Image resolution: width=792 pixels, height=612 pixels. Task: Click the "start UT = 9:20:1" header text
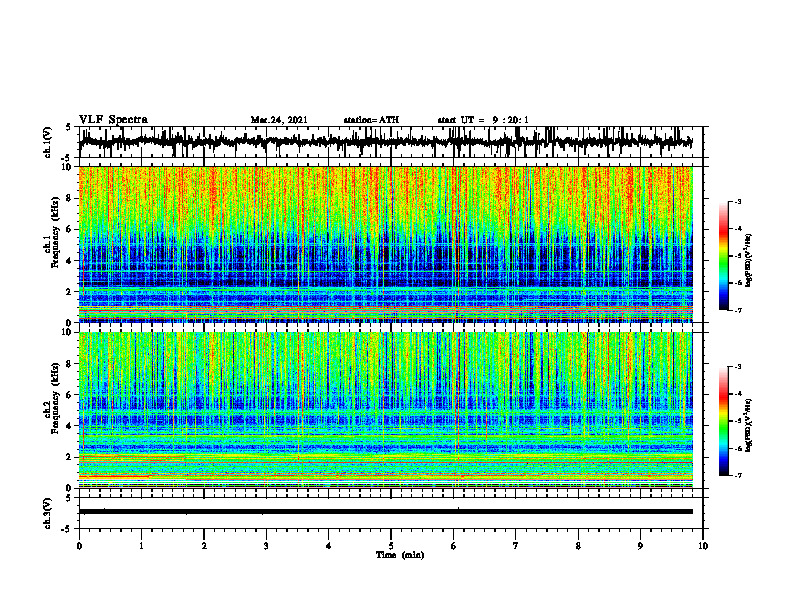coord(483,120)
